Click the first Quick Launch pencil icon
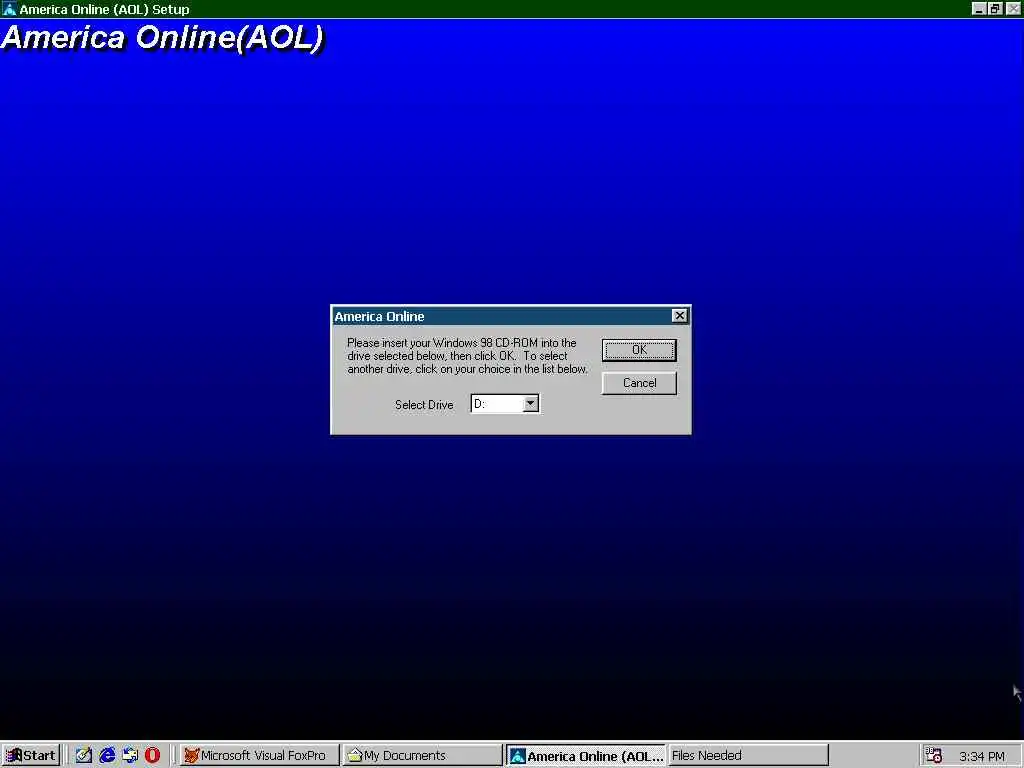Viewport: 1024px width, 768px height. click(84, 756)
